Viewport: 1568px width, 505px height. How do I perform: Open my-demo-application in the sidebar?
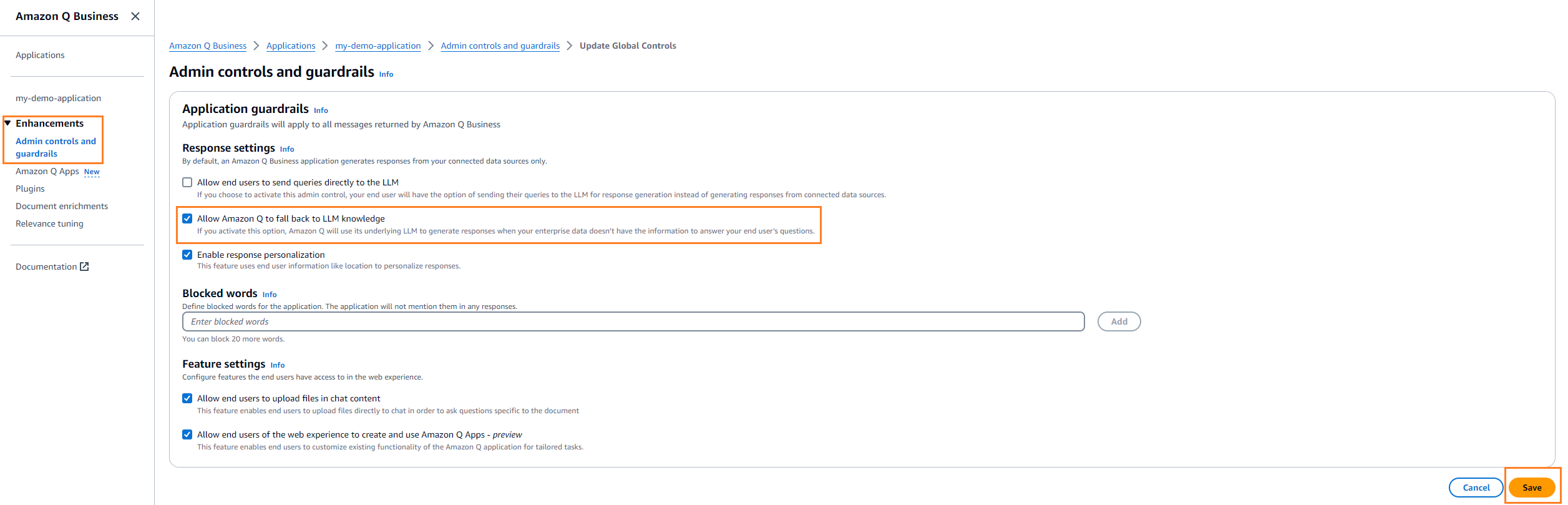[58, 98]
